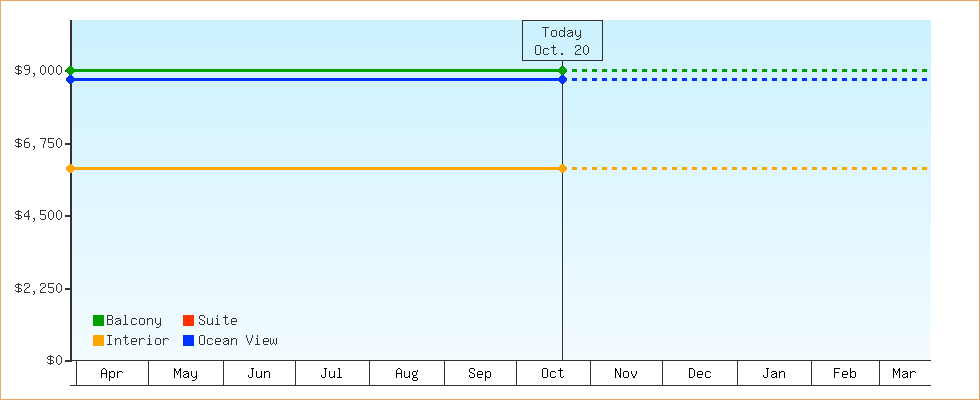Click the blue Ocean View point at today

click(563, 79)
